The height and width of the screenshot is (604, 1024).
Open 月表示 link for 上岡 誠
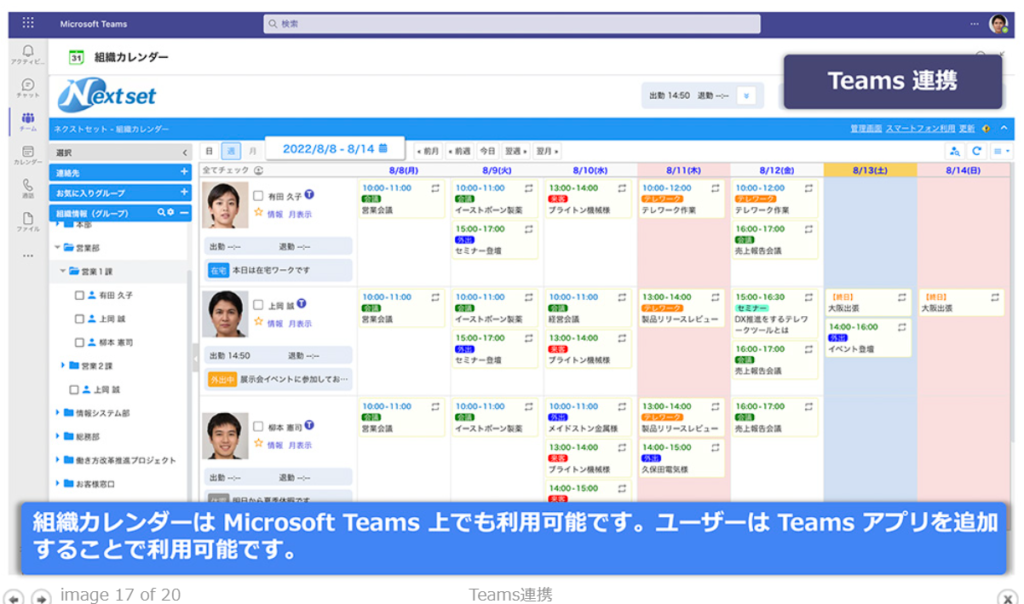coord(300,323)
